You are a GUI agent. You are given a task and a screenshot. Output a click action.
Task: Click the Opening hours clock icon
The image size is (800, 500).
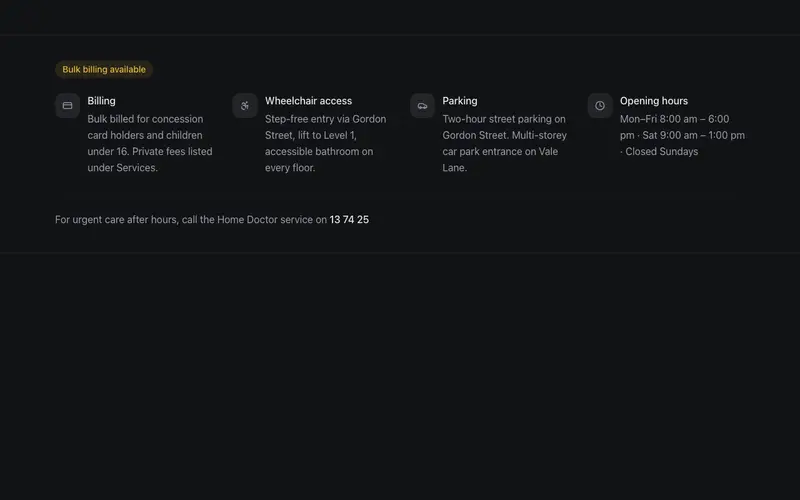[x=600, y=106]
